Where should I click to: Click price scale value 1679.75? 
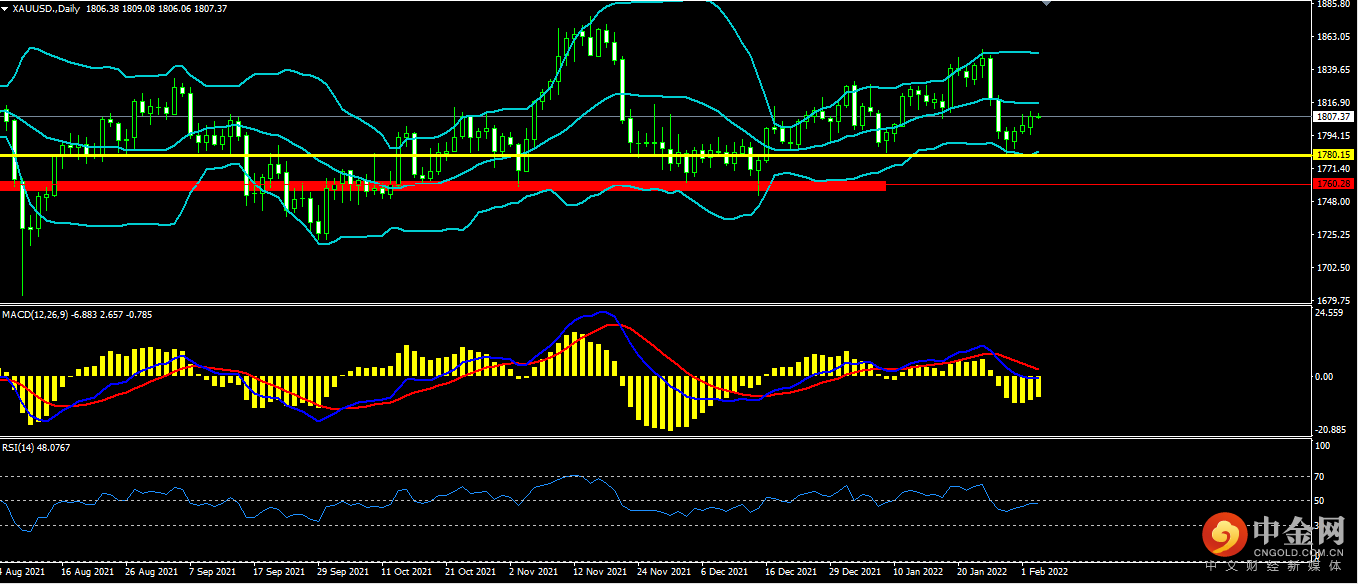point(1335,300)
